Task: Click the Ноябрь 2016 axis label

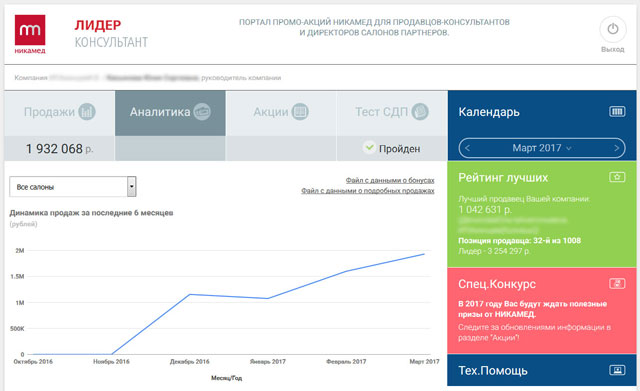Action: pyautogui.click(x=111, y=362)
